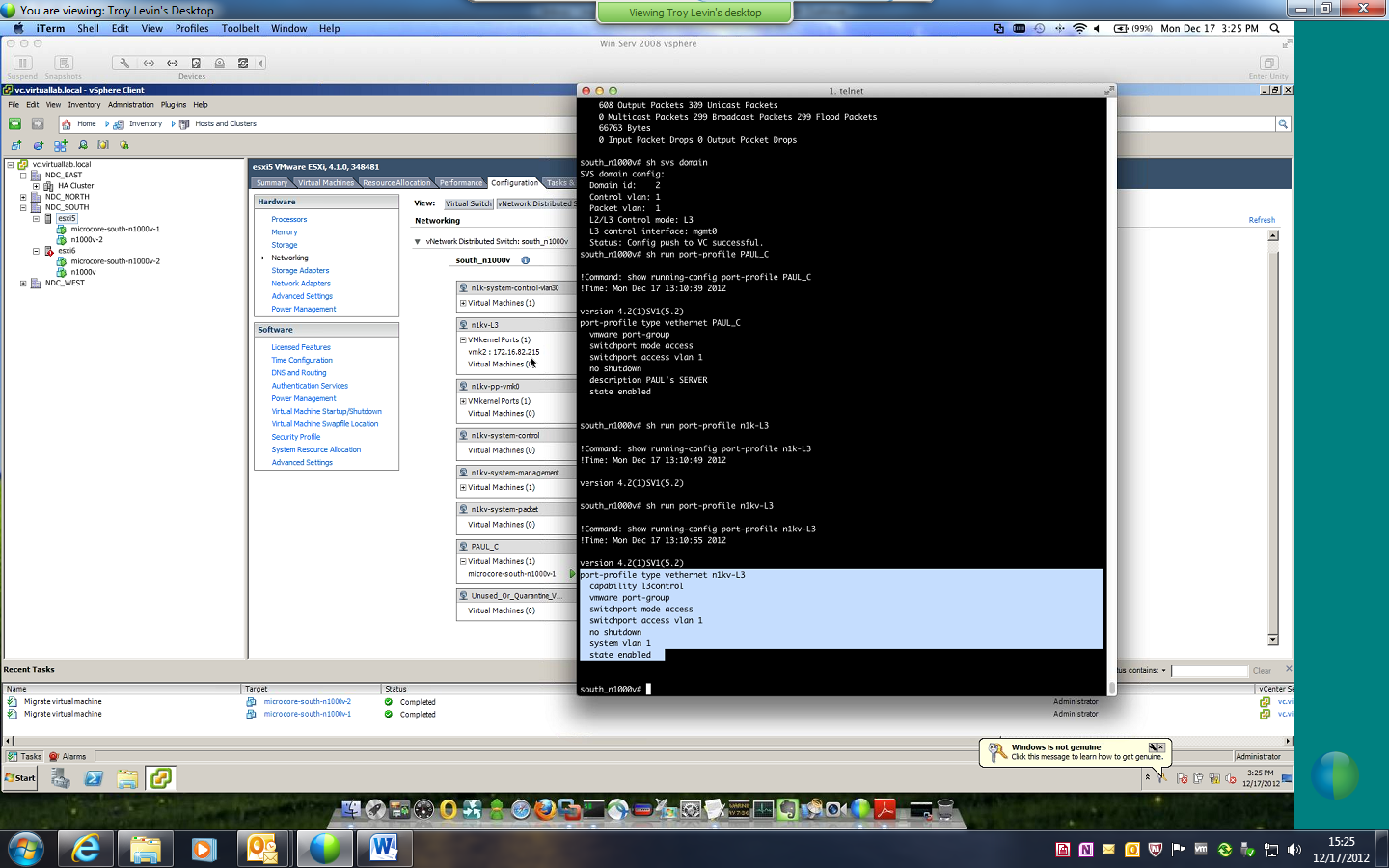This screenshot has height=868, width=1389.
Task: Click the Refresh link in vSphere
Action: 1262,220
